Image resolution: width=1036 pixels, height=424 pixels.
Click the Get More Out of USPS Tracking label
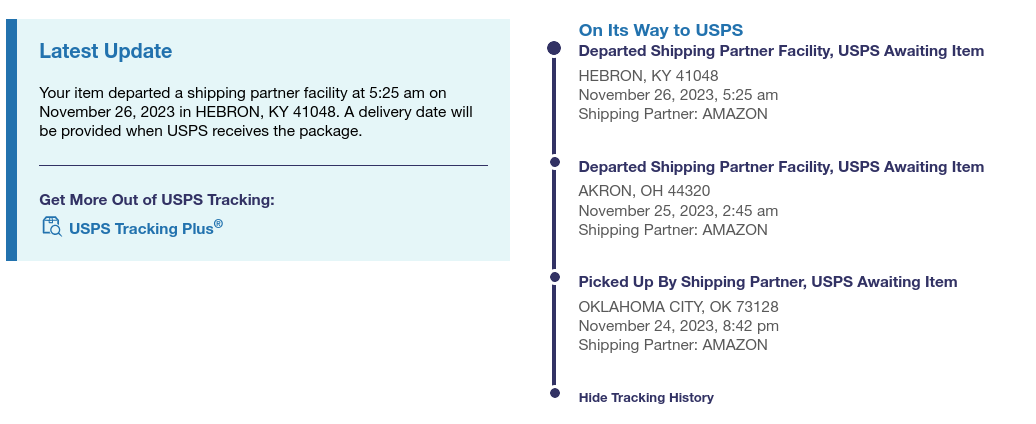pos(156,200)
